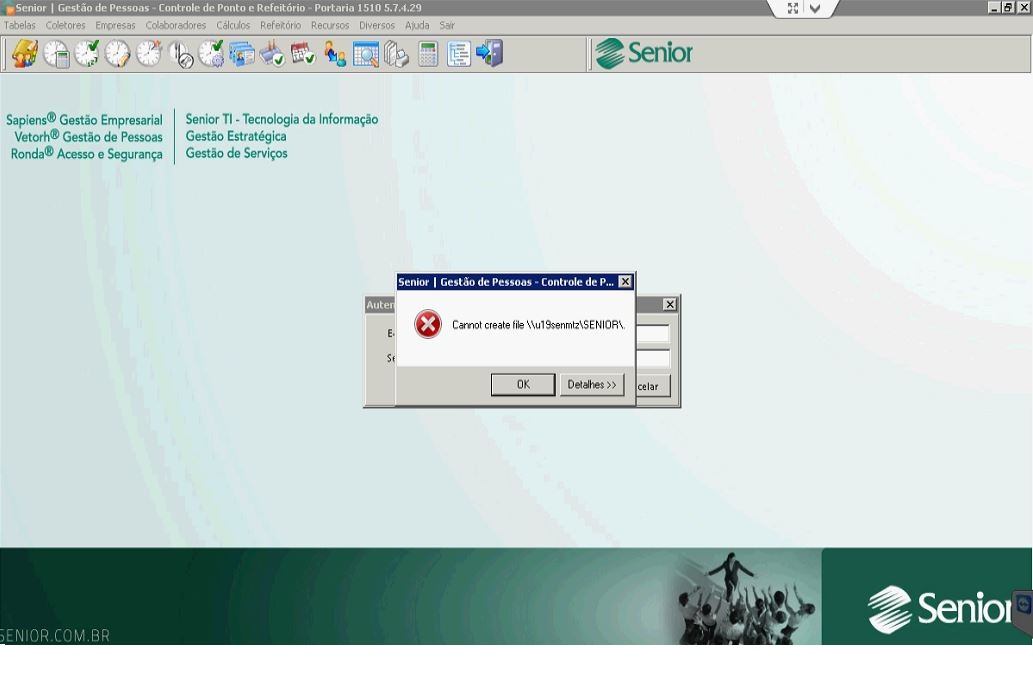Image resolution: width=1033 pixels, height=677 pixels.
Task: Open the Refeitório menu
Action: click(x=281, y=25)
